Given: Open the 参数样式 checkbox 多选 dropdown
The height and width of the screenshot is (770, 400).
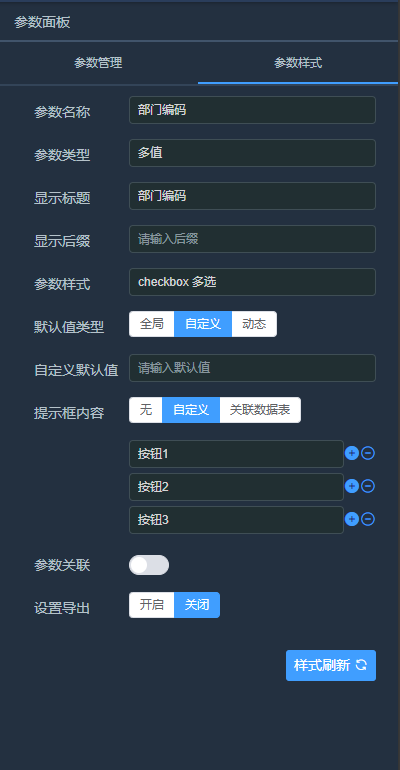Looking at the screenshot, I should [x=252, y=282].
